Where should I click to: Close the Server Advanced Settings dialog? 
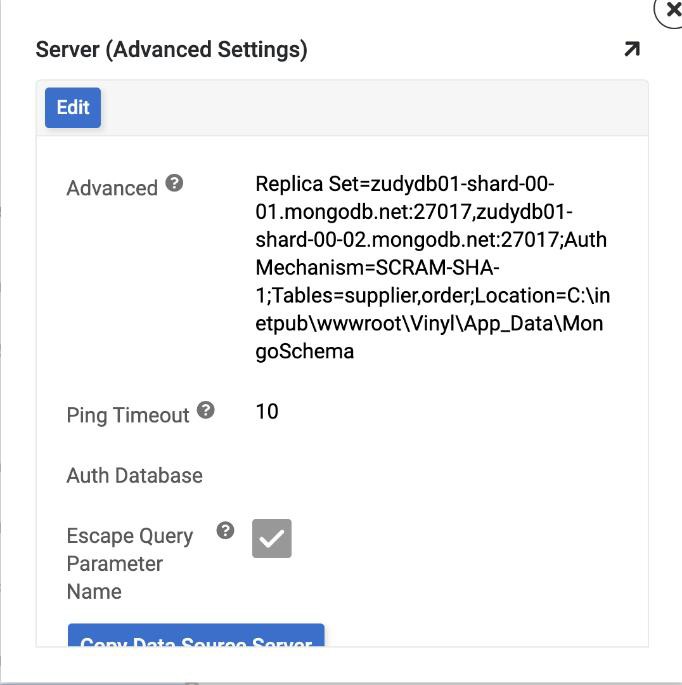(x=671, y=8)
